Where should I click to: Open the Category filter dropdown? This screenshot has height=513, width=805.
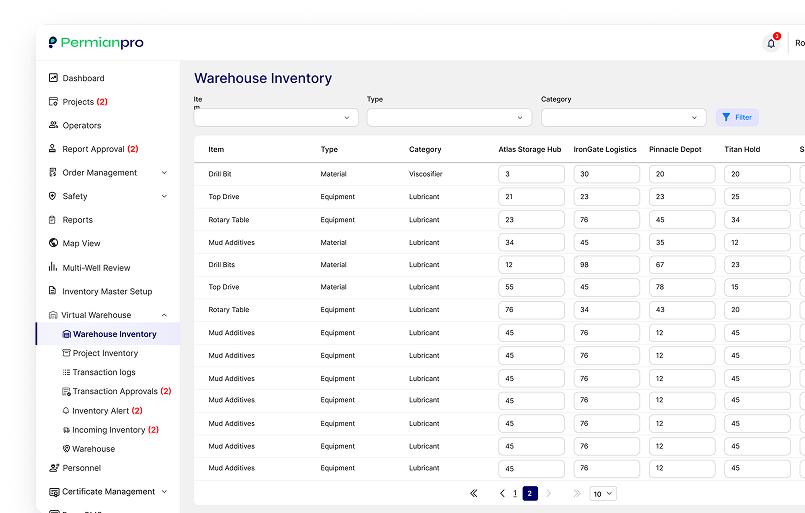coord(623,118)
